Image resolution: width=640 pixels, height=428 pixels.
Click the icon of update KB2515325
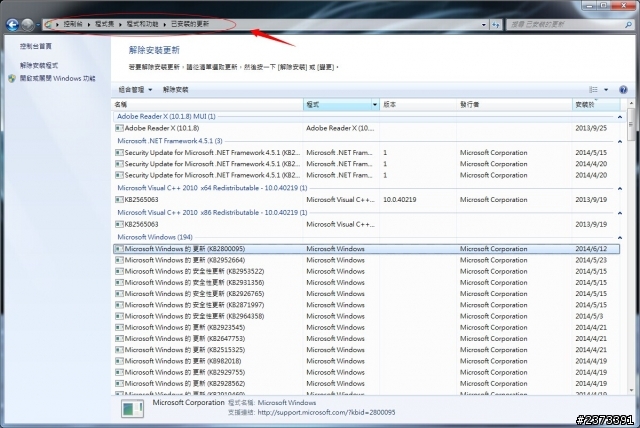[119, 350]
